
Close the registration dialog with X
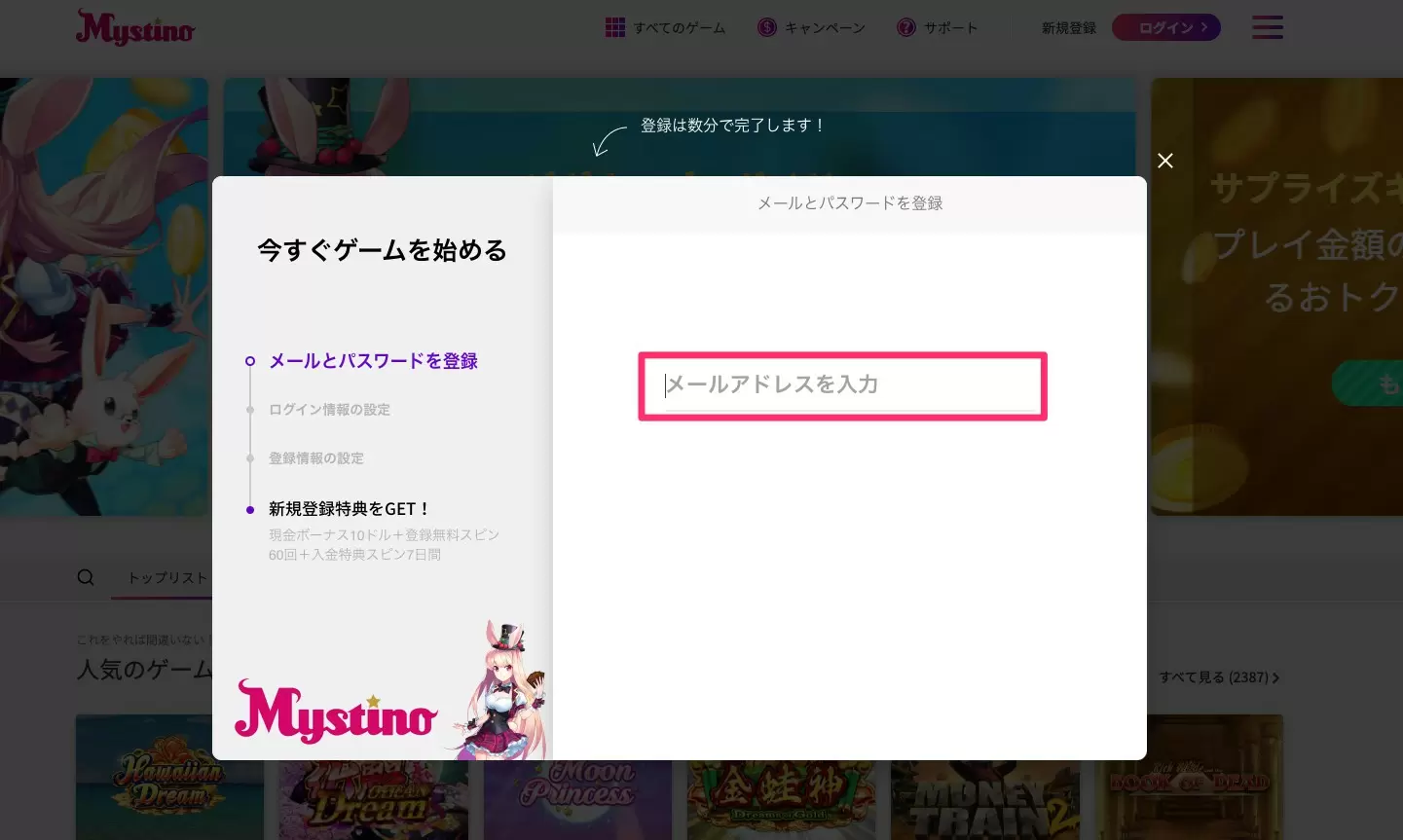(1164, 161)
